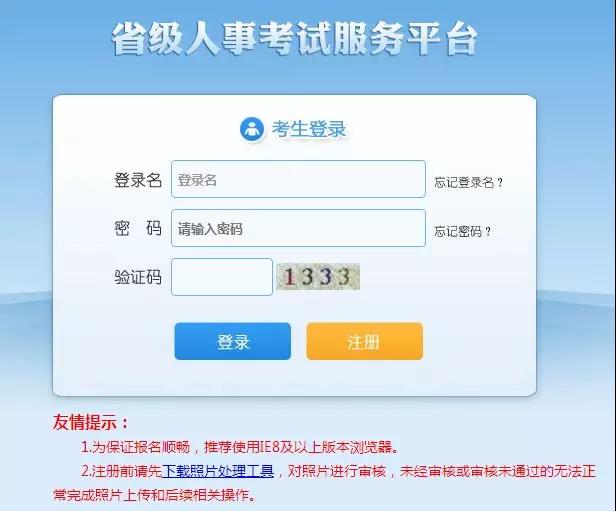Focus the 请输入密码 password field
Image resolution: width=616 pixels, height=511 pixels.
pos(298,228)
